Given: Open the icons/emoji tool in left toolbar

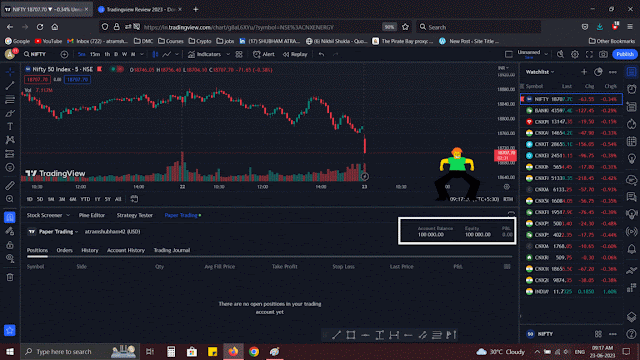Looking at the screenshot, I should tap(10, 167).
